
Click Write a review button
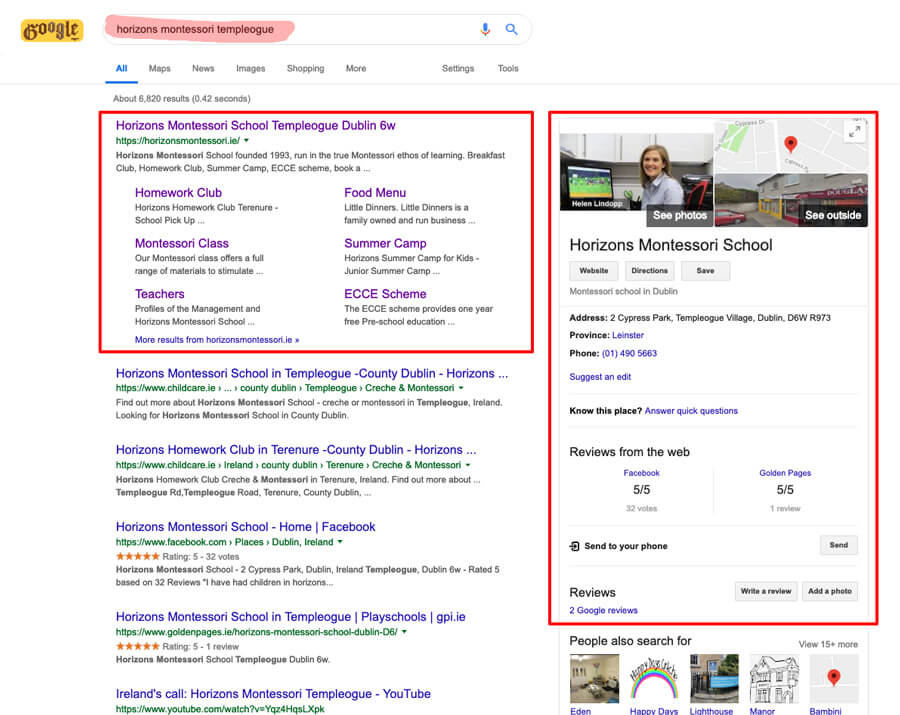click(766, 591)
